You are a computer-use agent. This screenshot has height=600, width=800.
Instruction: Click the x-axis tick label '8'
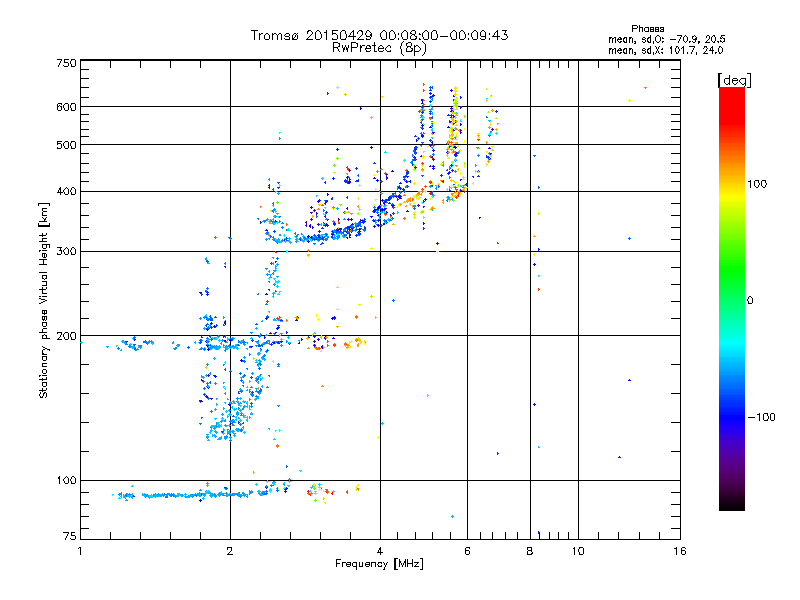pos(530,551)
